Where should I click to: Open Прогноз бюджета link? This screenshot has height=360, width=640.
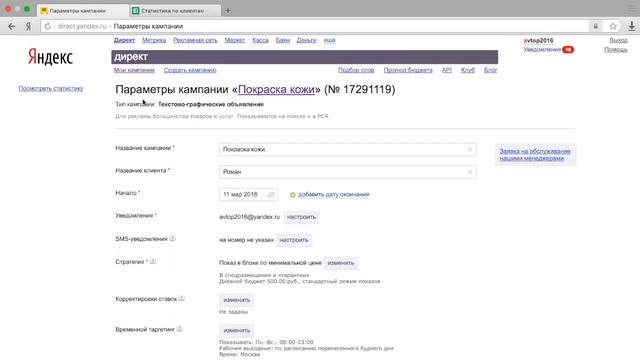coord(408,70)
